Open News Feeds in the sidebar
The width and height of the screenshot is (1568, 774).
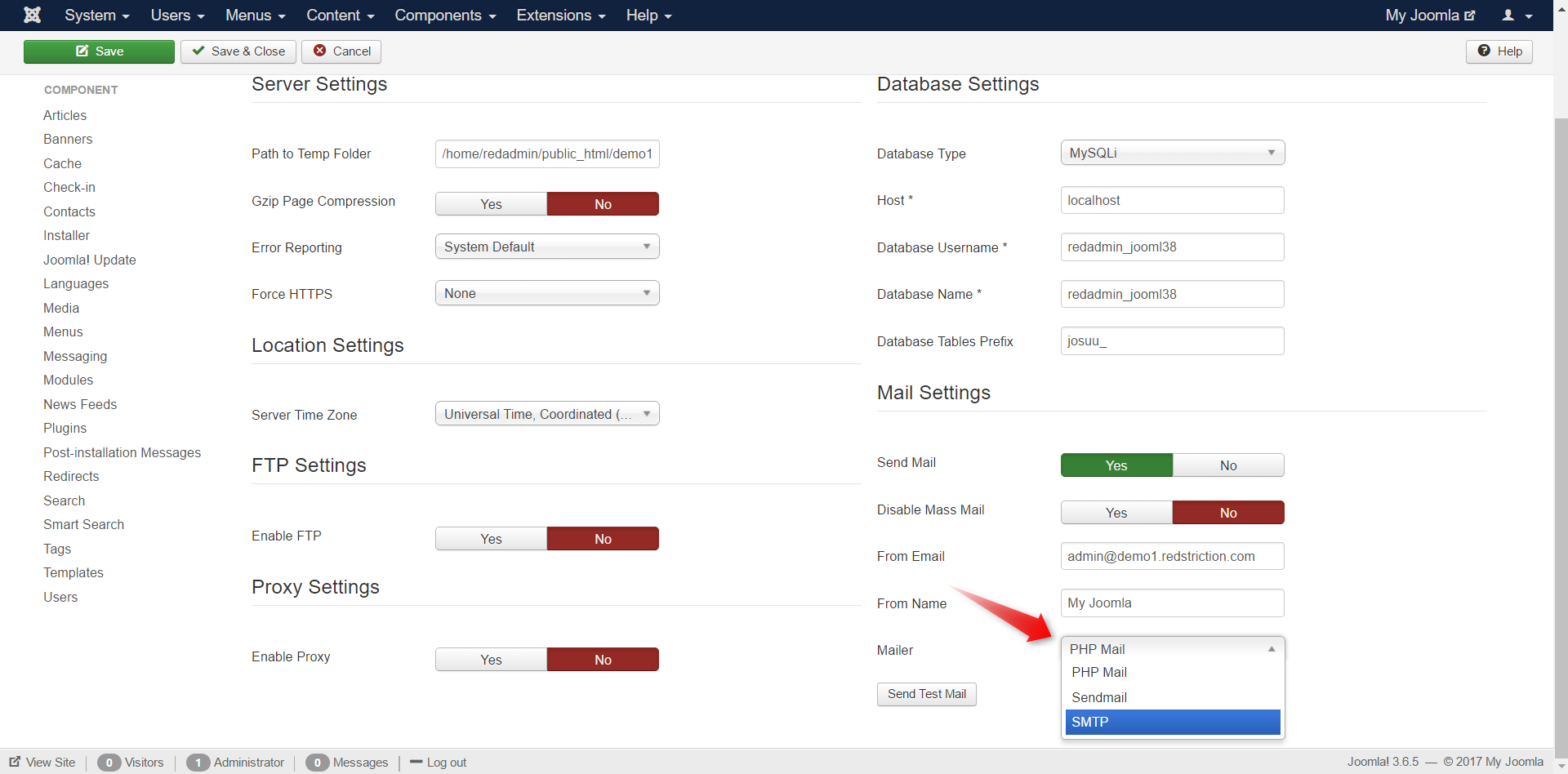pyautogui.click(x=80, y=404)
